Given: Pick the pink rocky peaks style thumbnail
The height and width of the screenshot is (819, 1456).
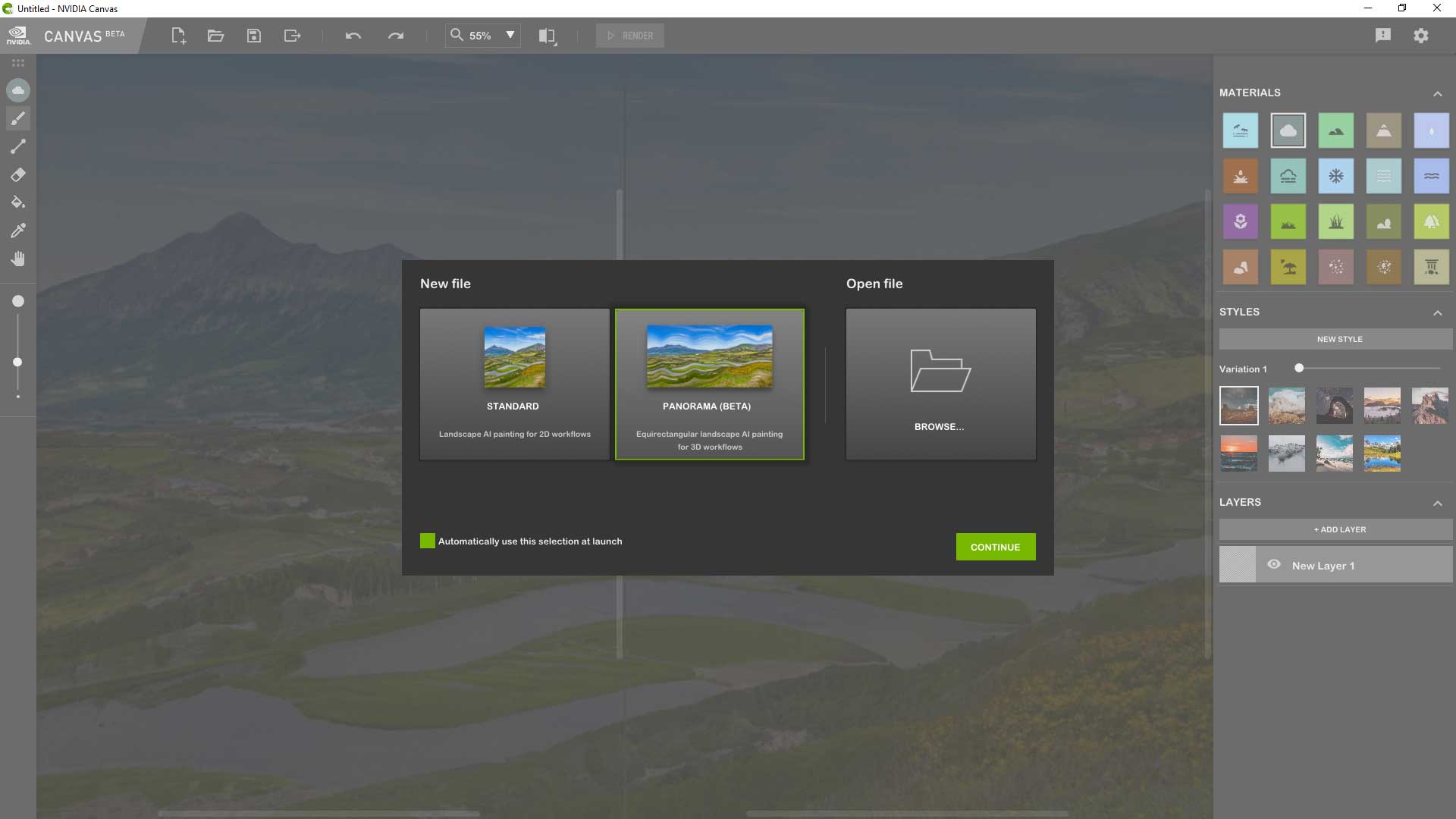Looking at the screenshot, I should (x=1430, y=406).
